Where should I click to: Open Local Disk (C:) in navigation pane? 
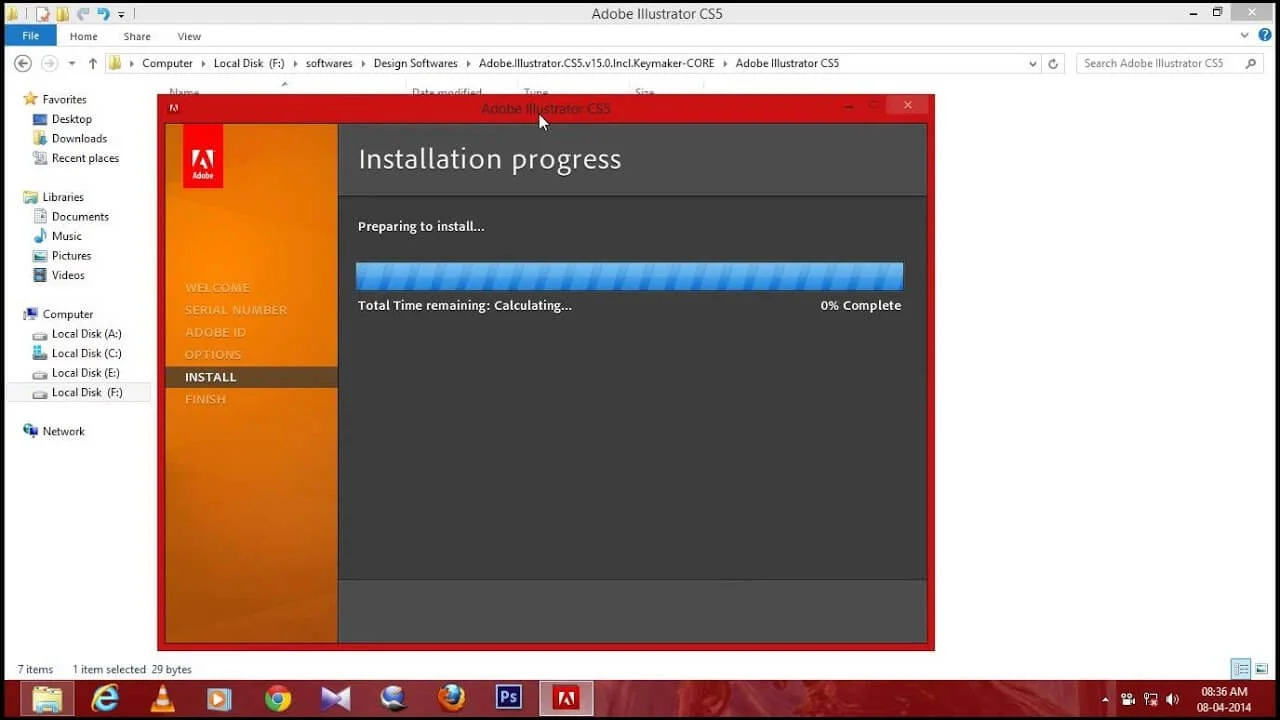point(86,353)
